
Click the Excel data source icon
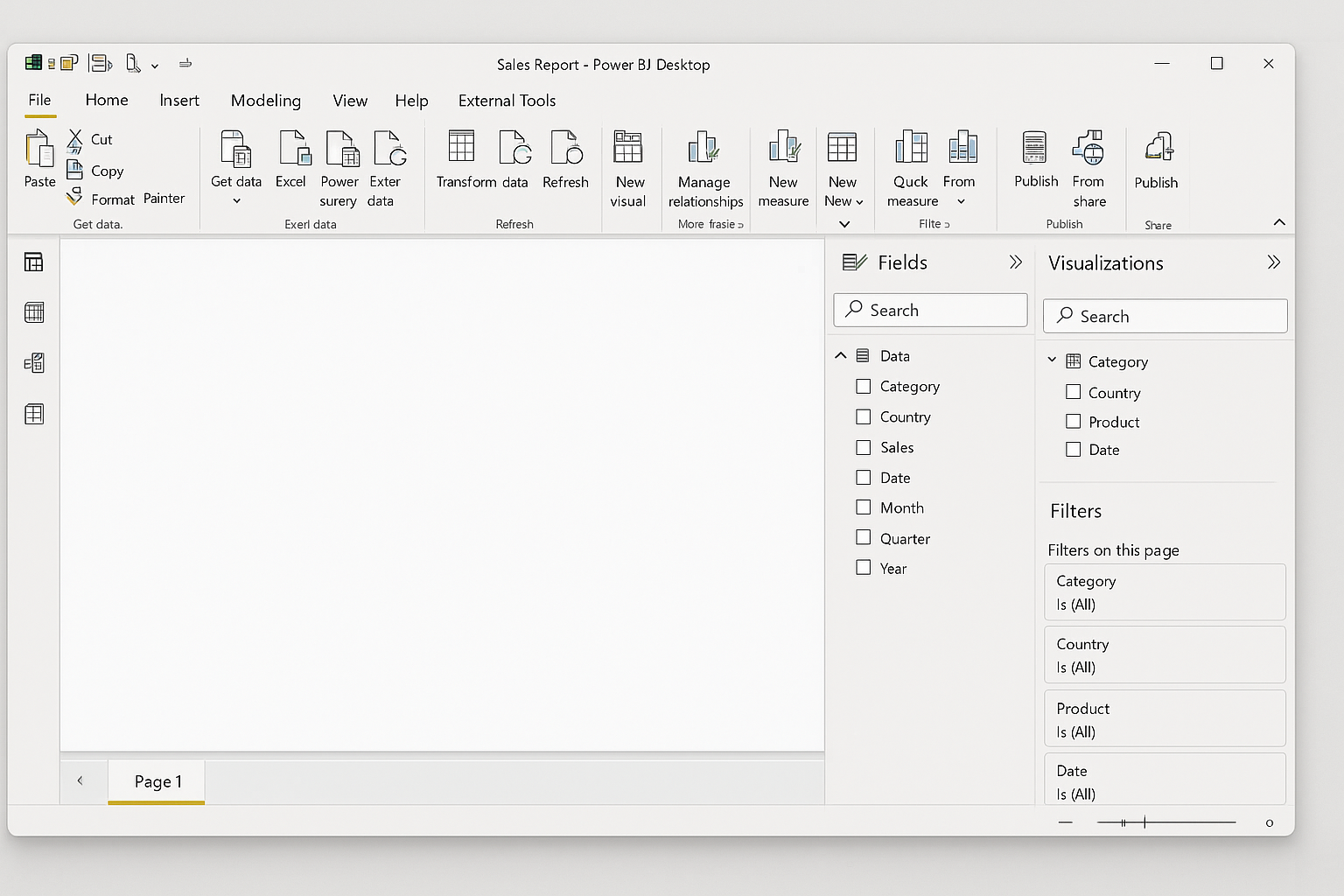pos(294,149)
